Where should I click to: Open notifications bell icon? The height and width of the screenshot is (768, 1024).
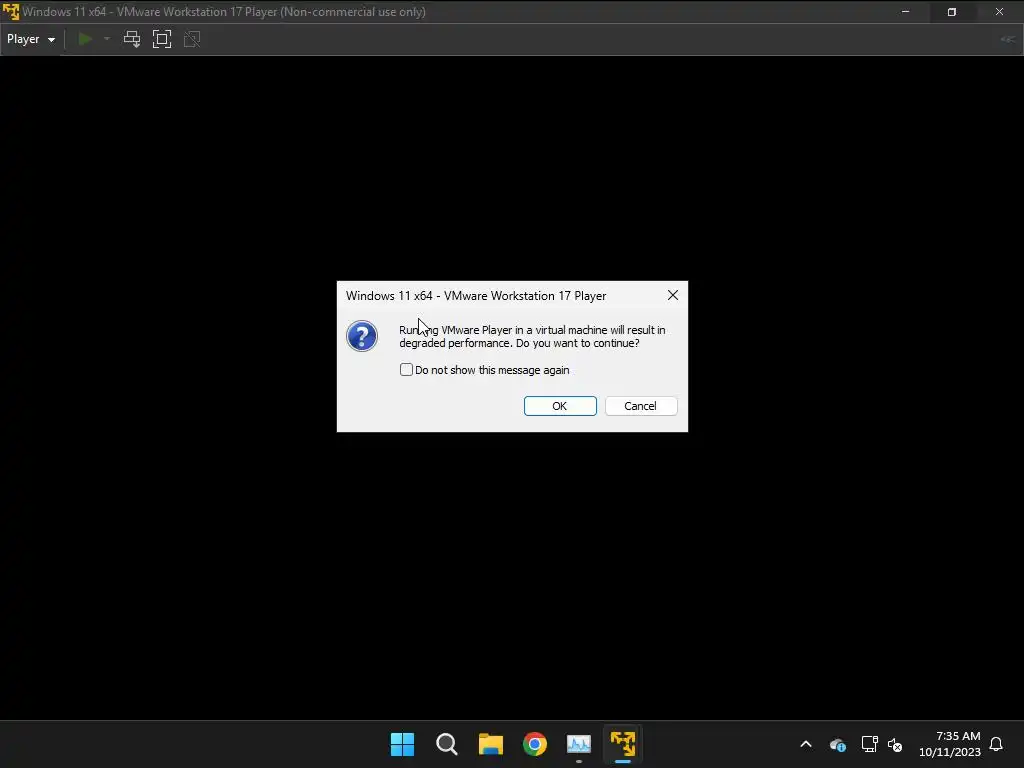[996, 744]
